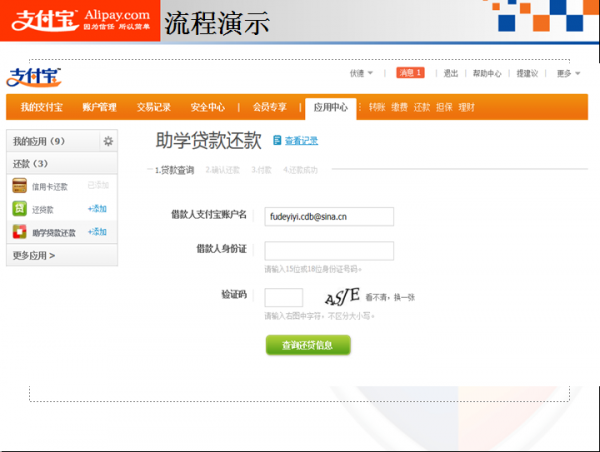Add 助学贷款还款 app via +添加
This screenshot has width=600, height=452.
point(97,232)
